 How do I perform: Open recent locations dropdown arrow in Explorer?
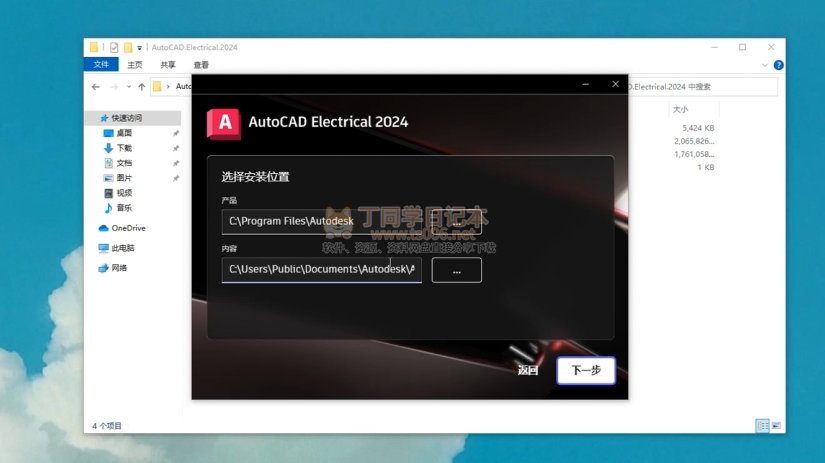click(128, 87)
